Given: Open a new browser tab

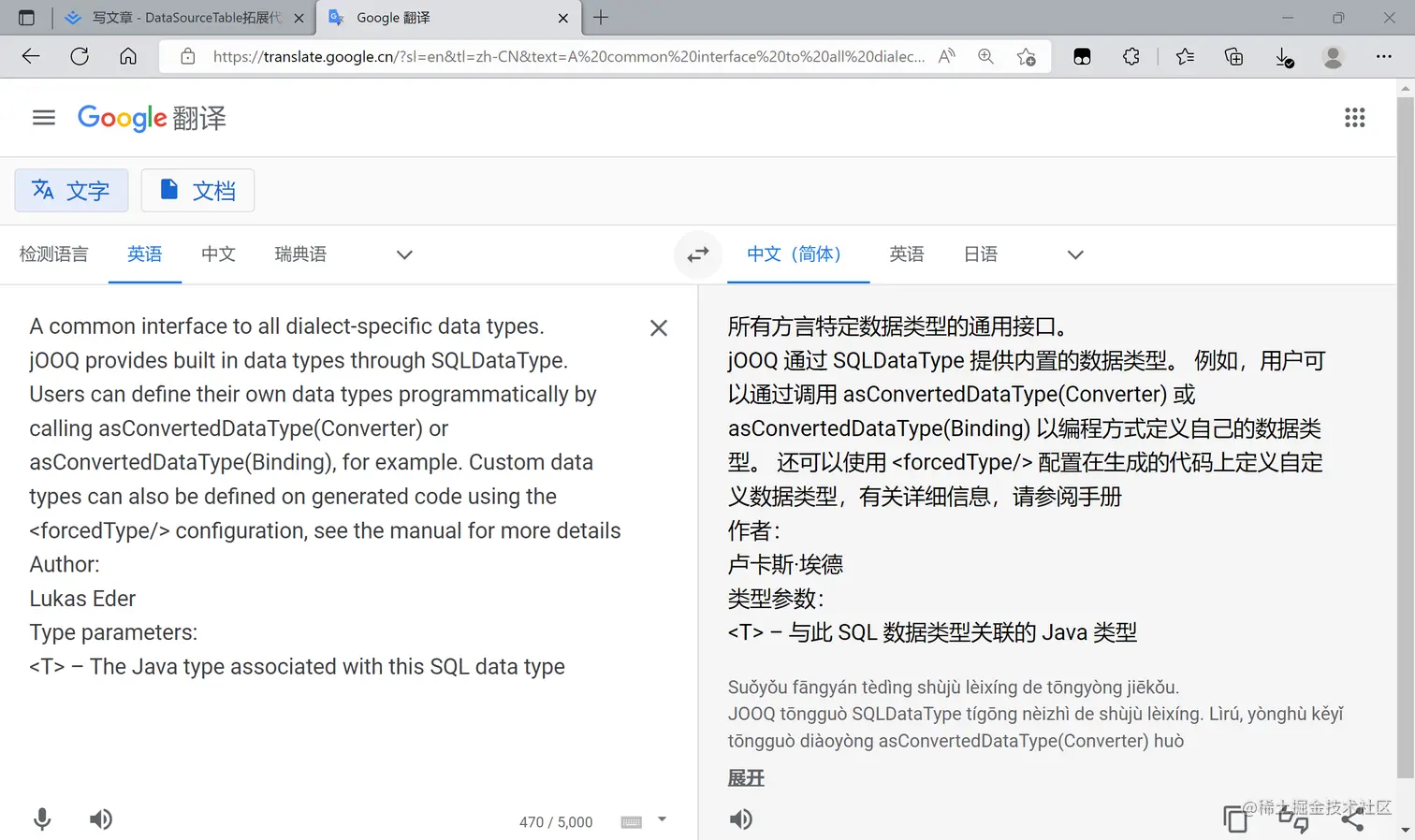Looking at the screenshot, I should [601, 17].
